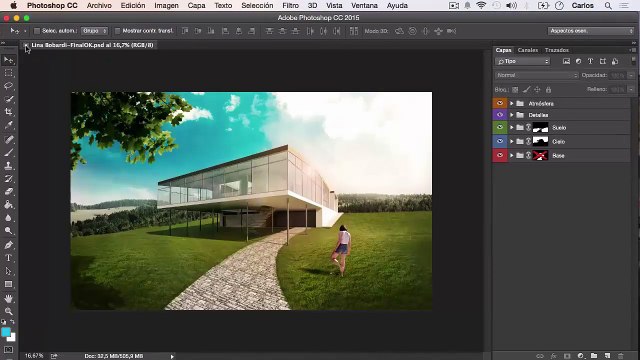Select the Eraser tool
The width and height of the screenshot is (640, 360).
pos(9,192)
